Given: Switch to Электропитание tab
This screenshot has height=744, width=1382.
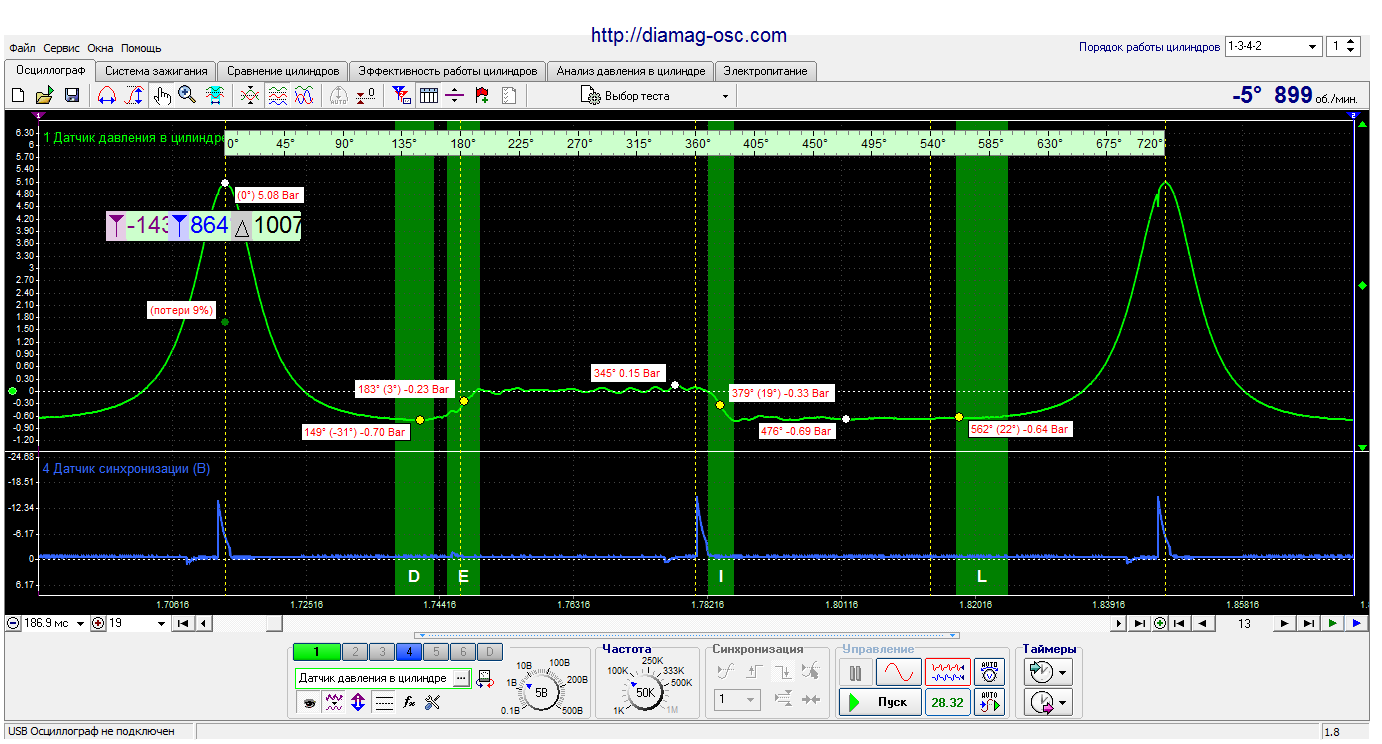Looking at the screenshot, I should [766, 71].
